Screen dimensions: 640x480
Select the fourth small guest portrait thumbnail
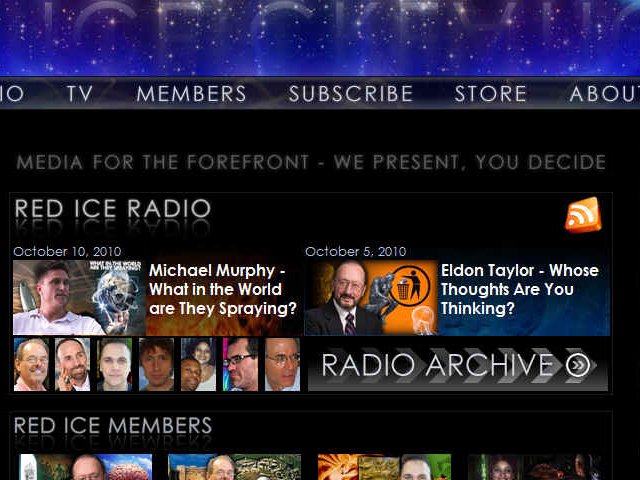156,364
